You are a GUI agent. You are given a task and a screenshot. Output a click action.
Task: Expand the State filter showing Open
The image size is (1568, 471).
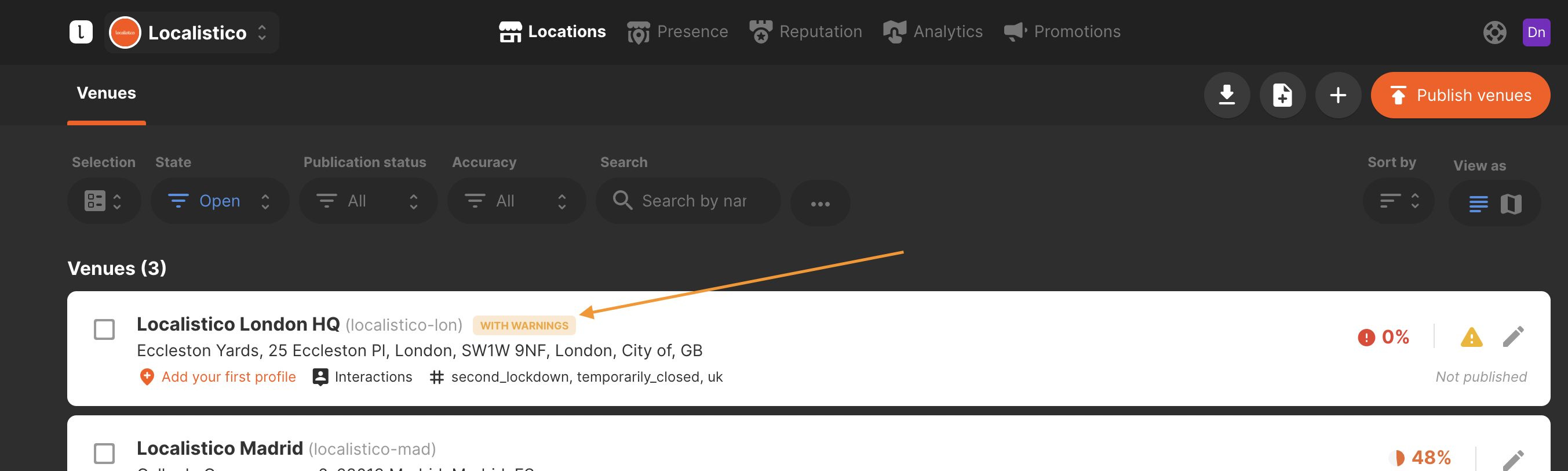tap(220, 201)
